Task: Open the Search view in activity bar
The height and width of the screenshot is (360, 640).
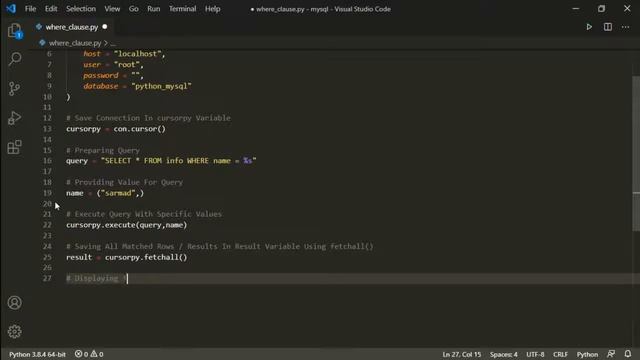Action: pos(15,59)
